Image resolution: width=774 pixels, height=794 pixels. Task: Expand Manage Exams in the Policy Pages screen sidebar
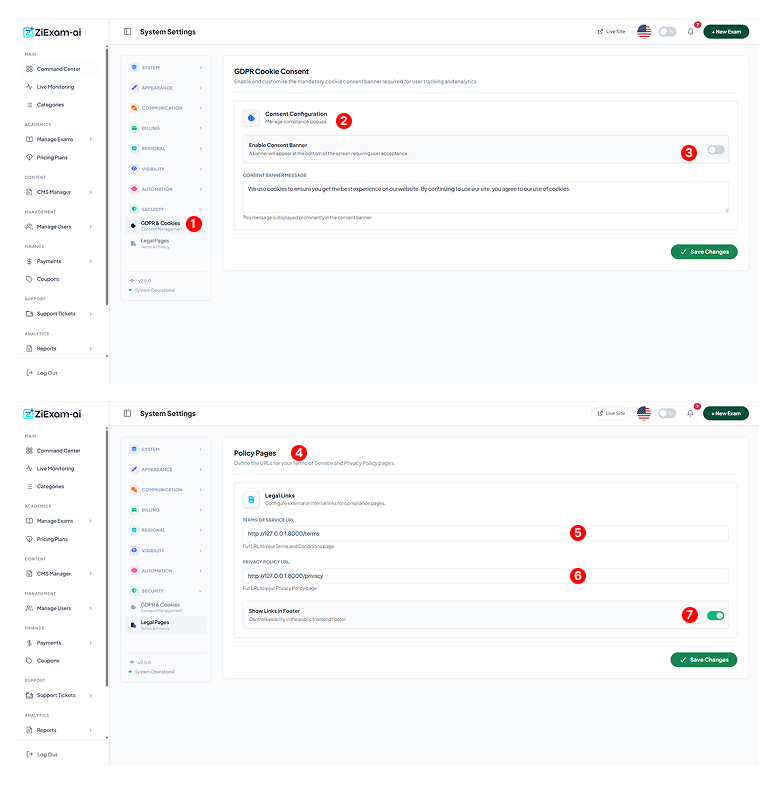pos(59,521)
